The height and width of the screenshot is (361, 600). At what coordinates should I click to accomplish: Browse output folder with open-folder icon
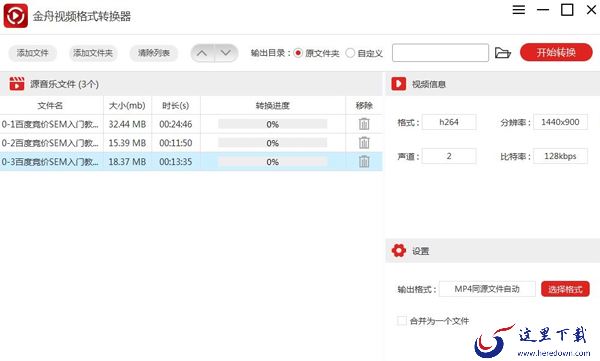point(503,53)
